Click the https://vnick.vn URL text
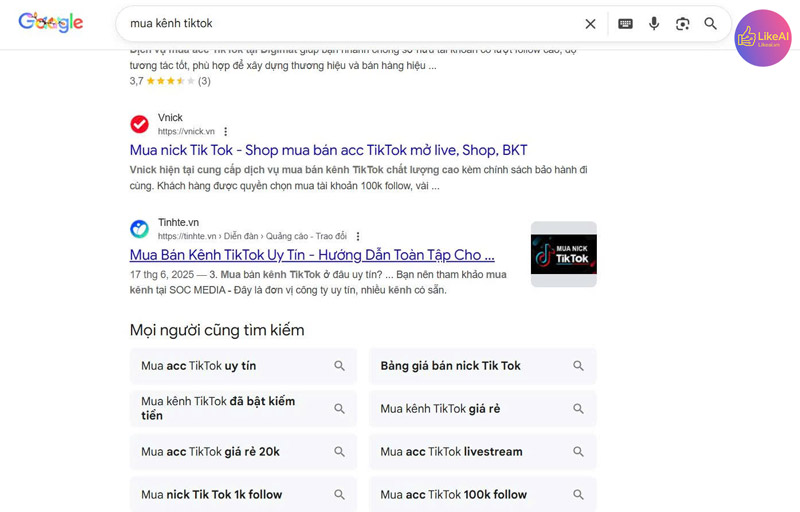 [x=186, y=132]
